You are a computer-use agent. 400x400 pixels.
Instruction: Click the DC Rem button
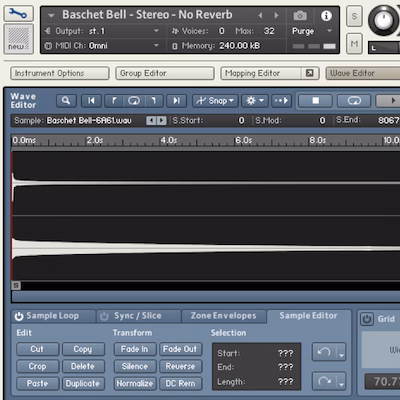pyautogui.click(x=180, y=384)
